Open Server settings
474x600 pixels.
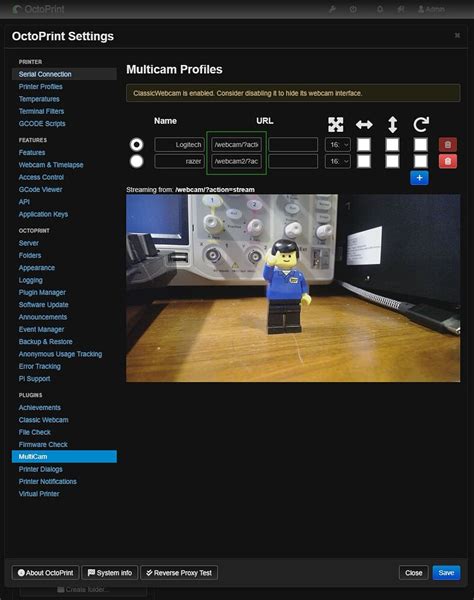[x=29, y=243]
